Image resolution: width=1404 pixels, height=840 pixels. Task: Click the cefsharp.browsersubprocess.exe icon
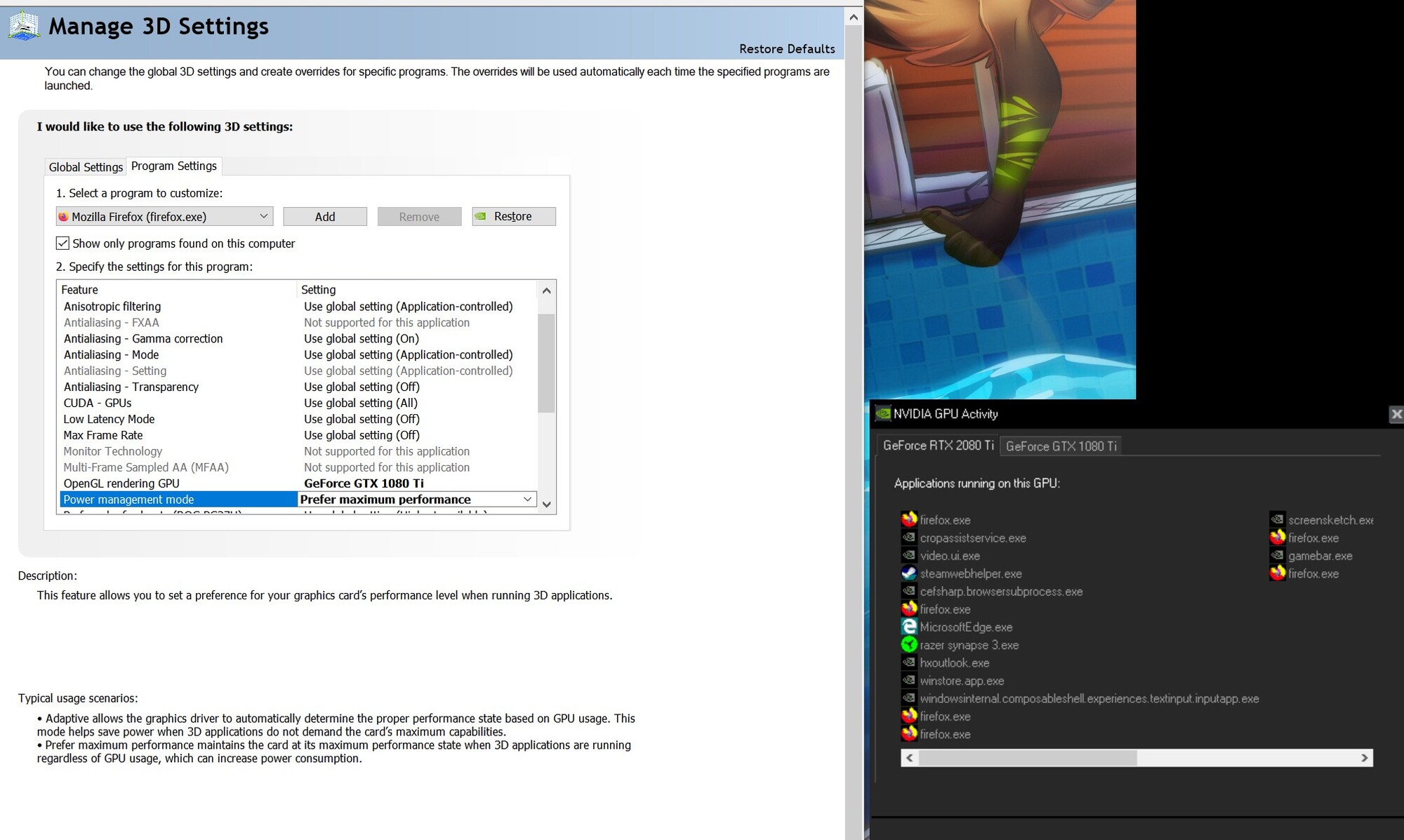click(x=909, y=591)
